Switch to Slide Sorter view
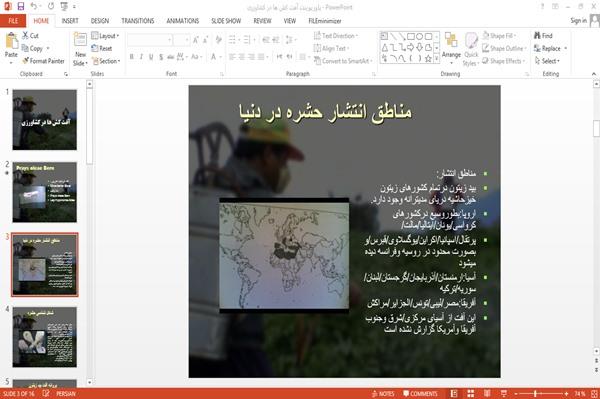Image resolution: width=600 pixels, height=399 pixels. point(471,394)
